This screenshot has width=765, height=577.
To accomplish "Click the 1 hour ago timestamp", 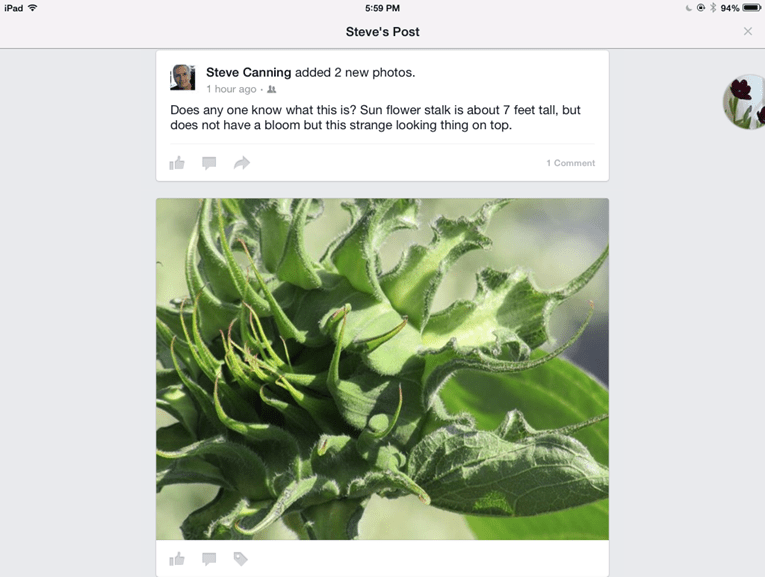I will 231,89.
